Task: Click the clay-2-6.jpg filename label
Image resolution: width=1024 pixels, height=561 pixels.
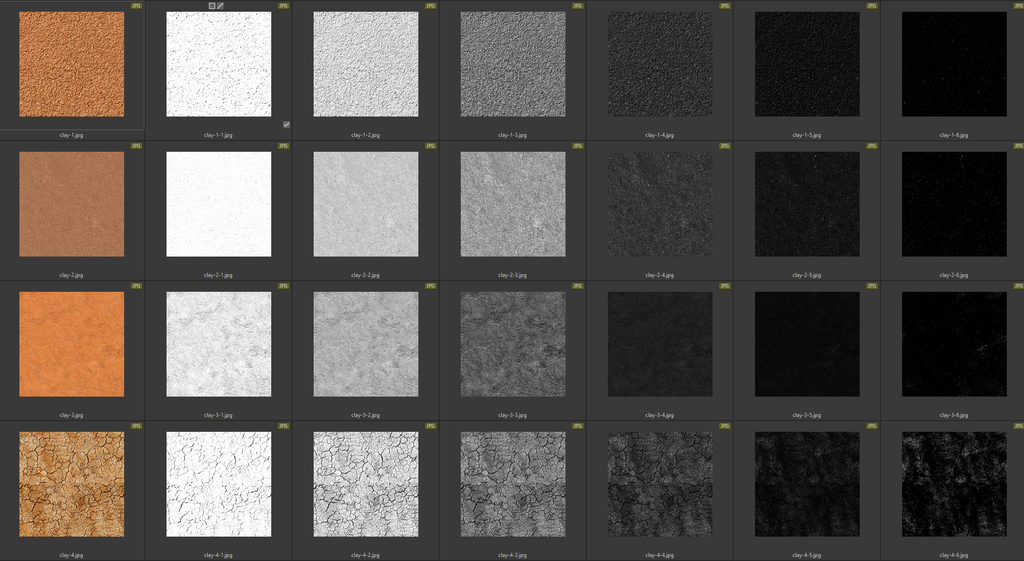Action: click(954, 275)
